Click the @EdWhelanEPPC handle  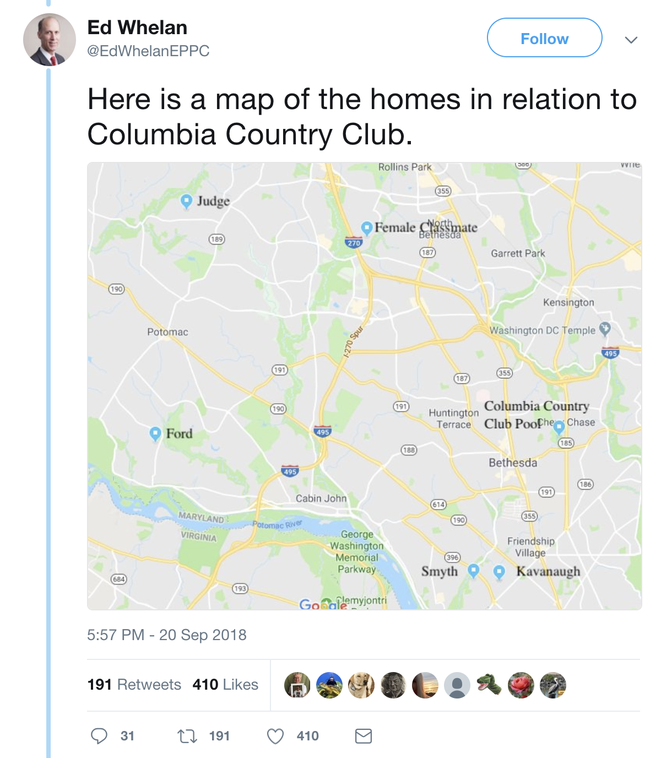point(149,51)
